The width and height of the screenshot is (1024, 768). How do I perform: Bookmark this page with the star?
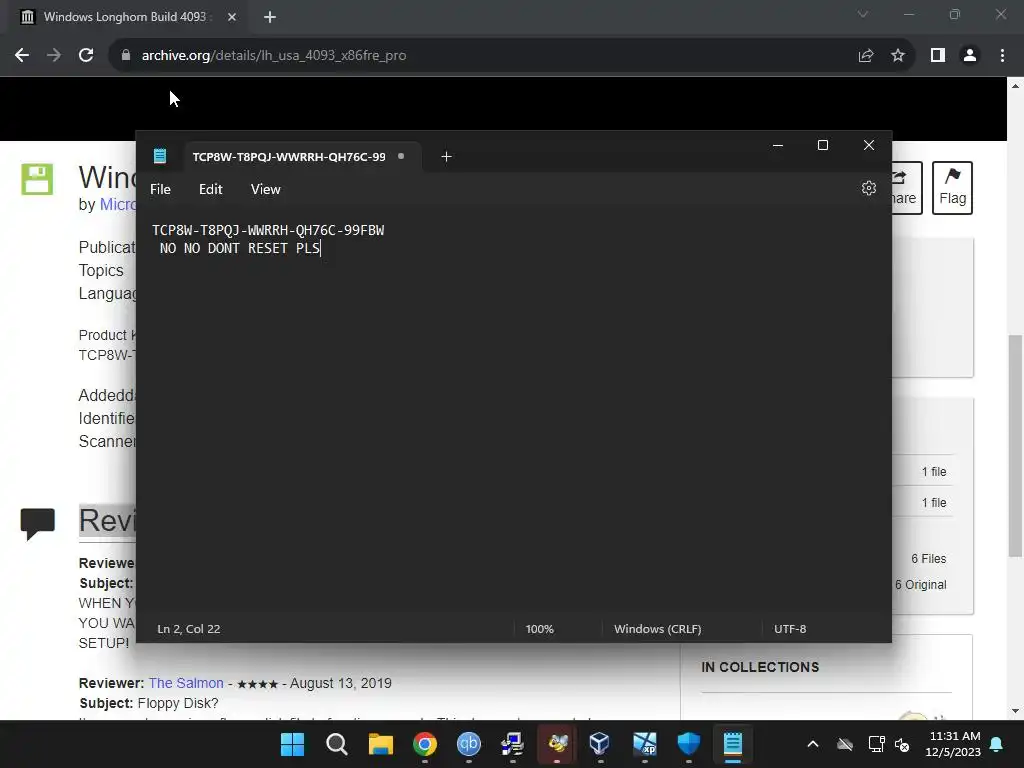[x=898, y=56]
